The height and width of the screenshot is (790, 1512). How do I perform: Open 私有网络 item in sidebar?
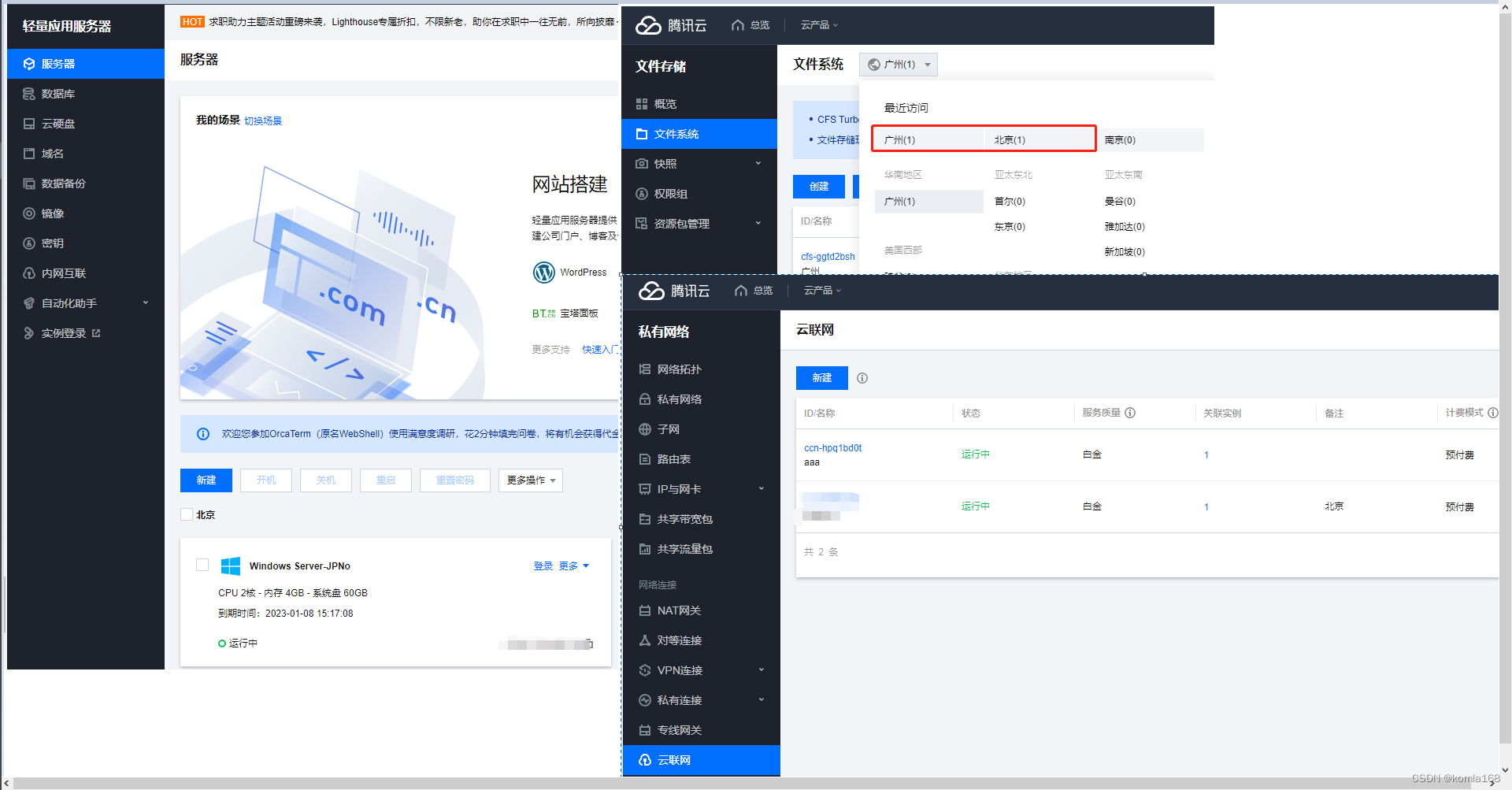[702, 399]
